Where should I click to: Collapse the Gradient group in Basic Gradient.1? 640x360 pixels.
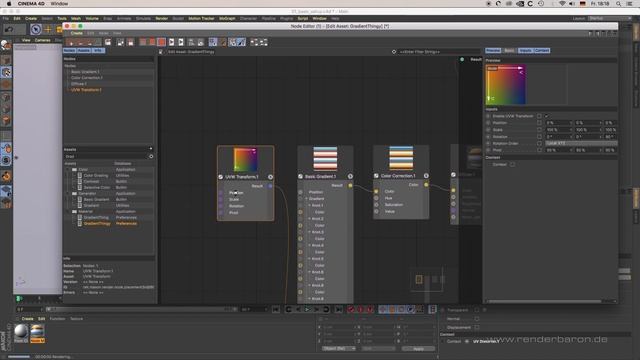[306, 199]
